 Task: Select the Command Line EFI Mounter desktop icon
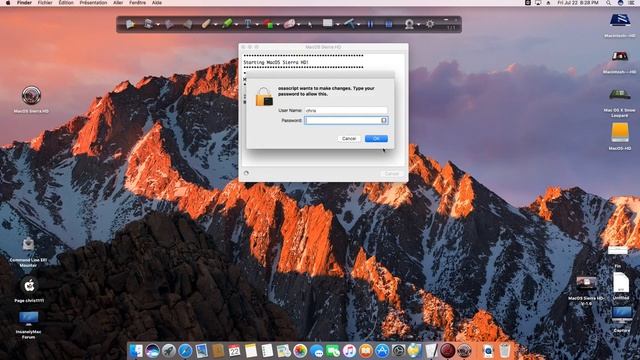[28, 244]
